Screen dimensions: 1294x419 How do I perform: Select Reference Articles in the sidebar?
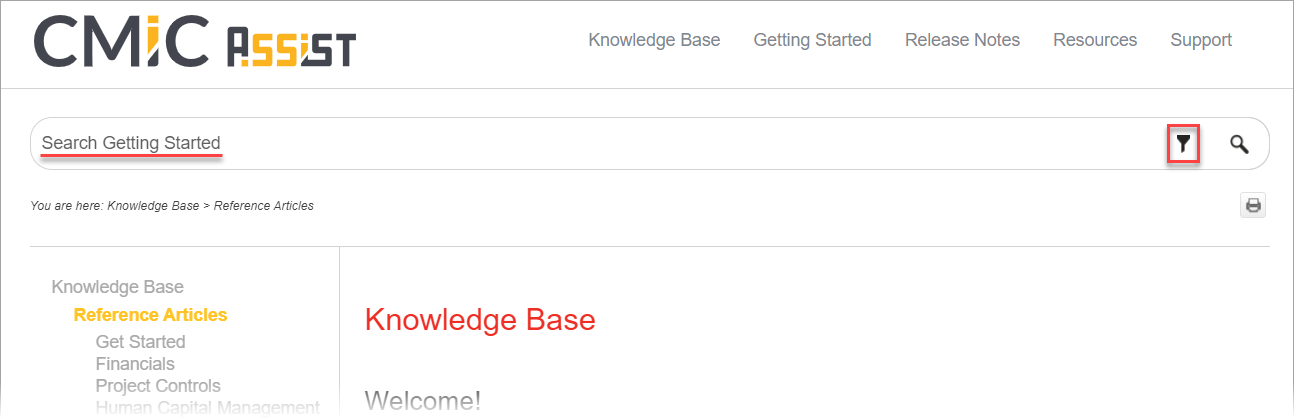150,315
